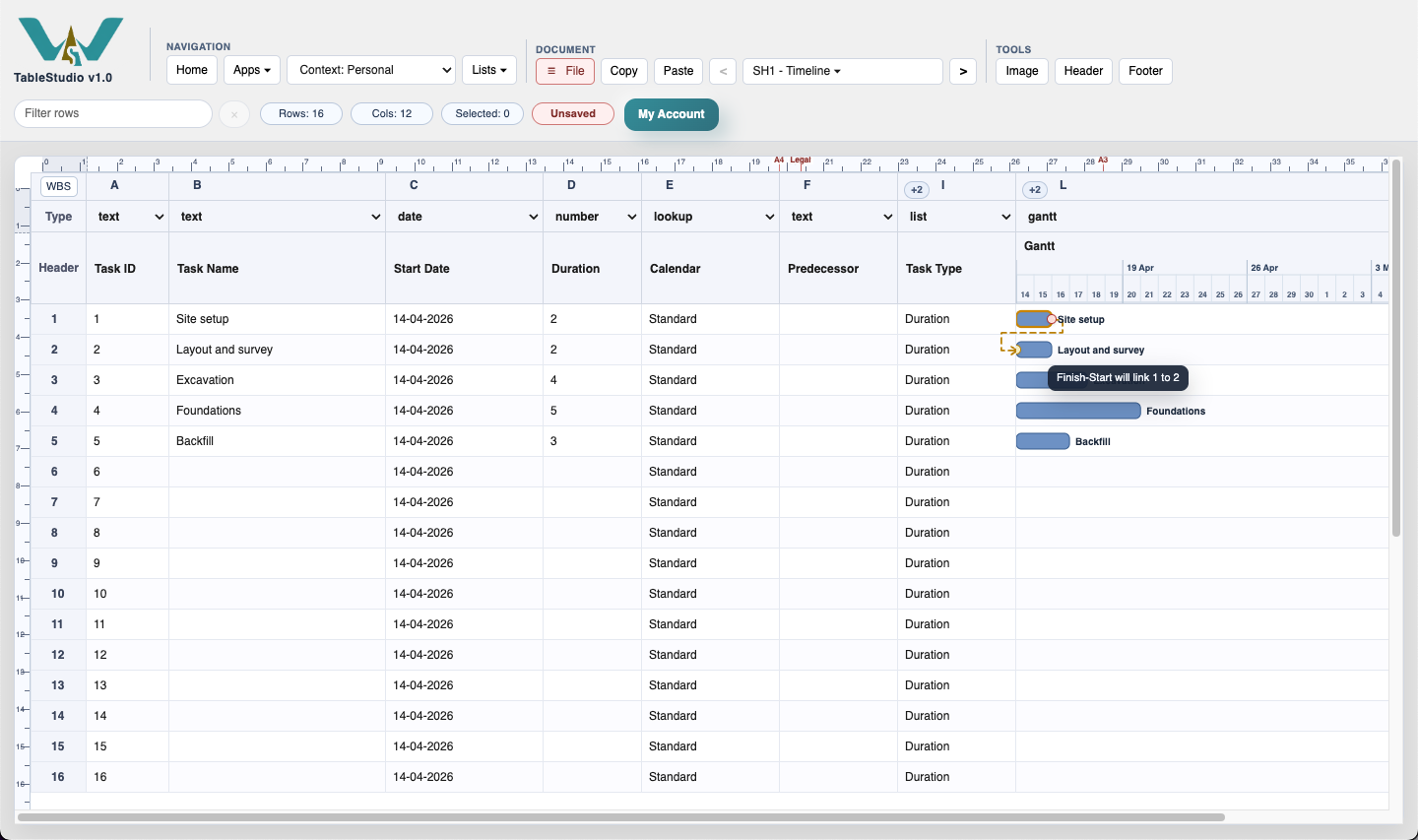Select the Backfill bar in the Gantt chart
Screen dimensions: 1418x840
pos(1043,441)
